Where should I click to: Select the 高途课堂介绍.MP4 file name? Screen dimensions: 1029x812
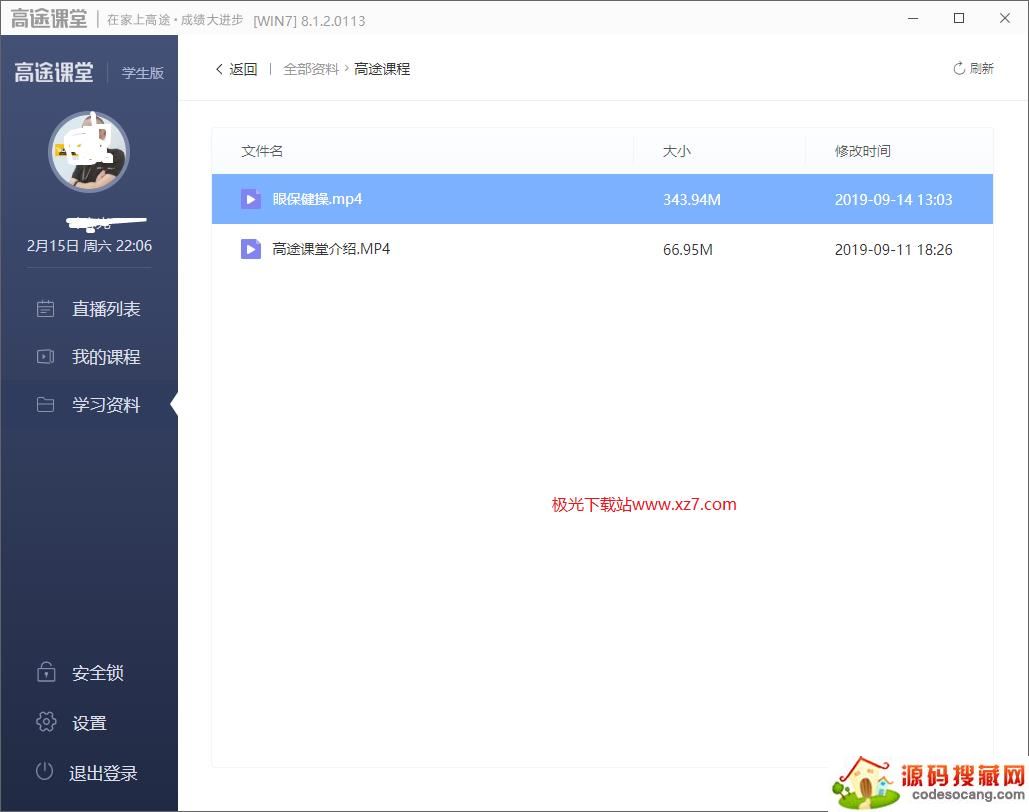[331, 249]
